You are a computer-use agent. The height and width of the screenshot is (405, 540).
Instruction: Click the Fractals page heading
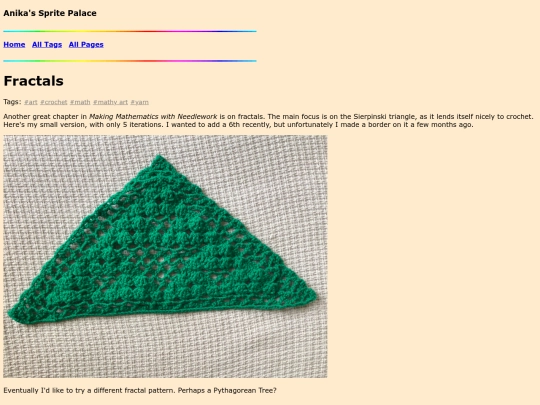33,81
